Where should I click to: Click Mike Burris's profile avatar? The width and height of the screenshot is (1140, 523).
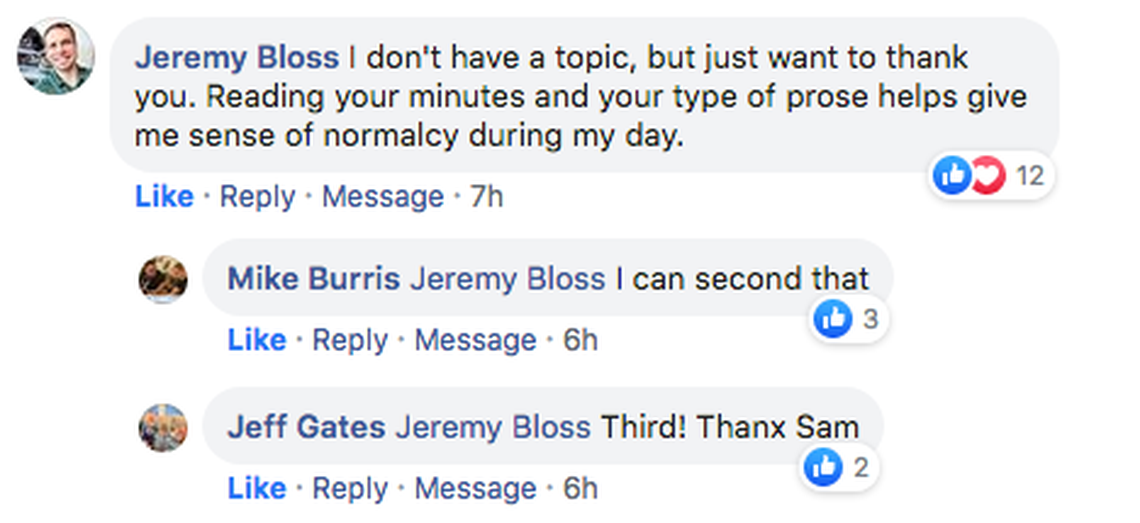coord(163,279)
